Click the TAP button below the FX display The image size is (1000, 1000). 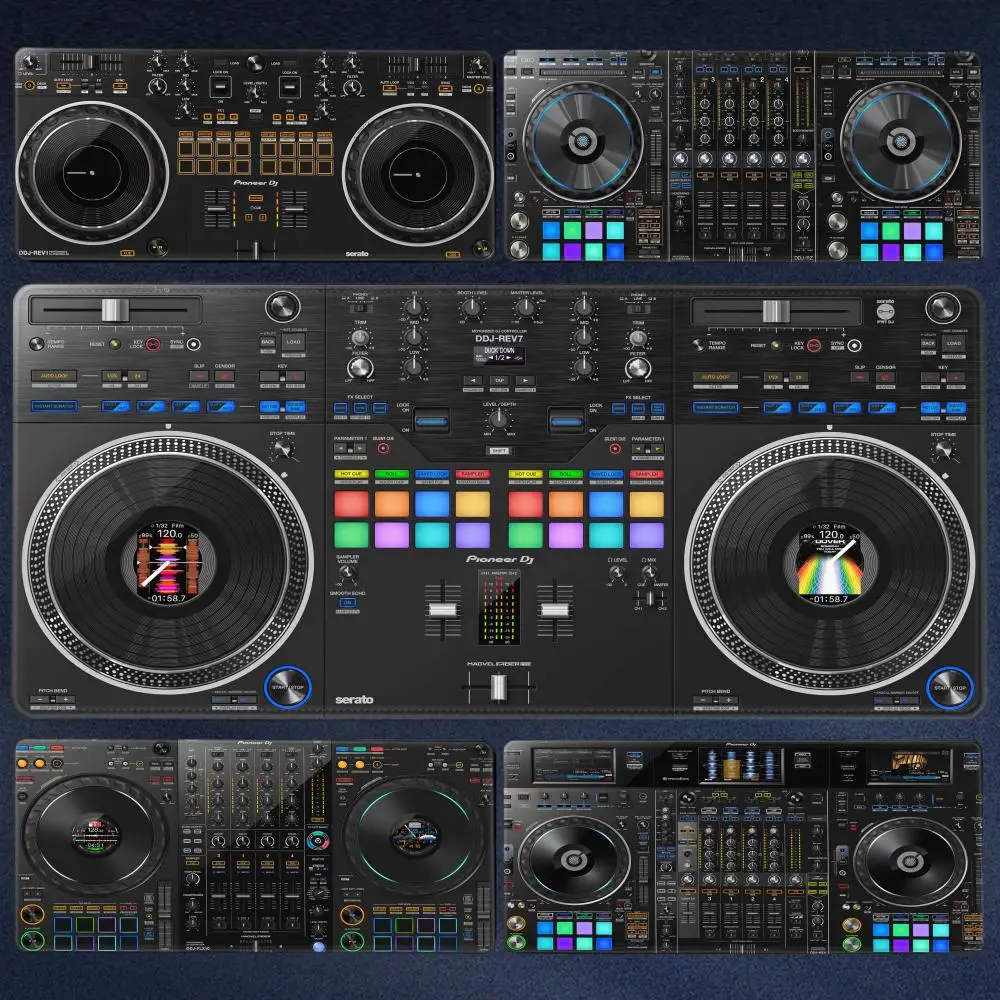[x=499, y=381]
